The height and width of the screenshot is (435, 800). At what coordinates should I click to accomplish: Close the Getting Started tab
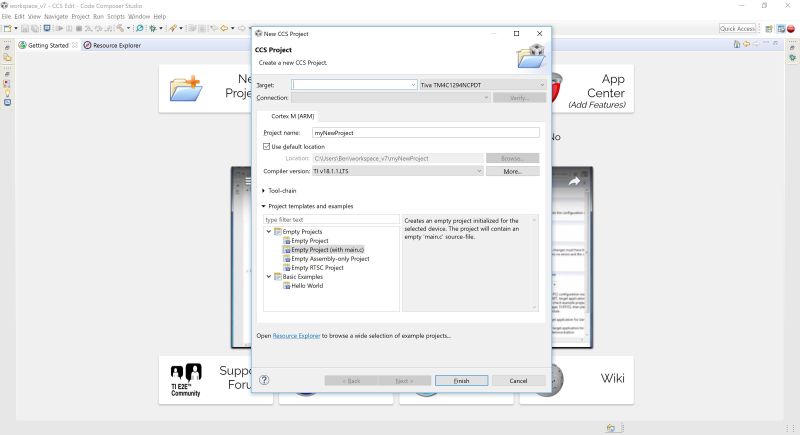(x=75, y=45)
